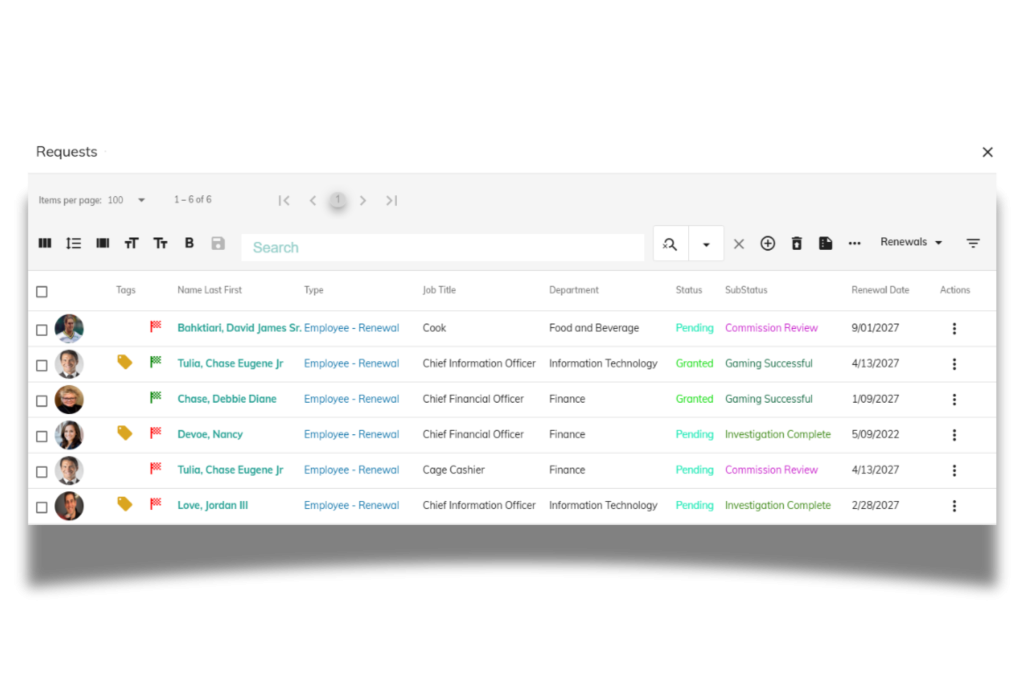This screenshot has width=1024, height=683.
Task: Click inside the Search input field
Action: [443, 247]
